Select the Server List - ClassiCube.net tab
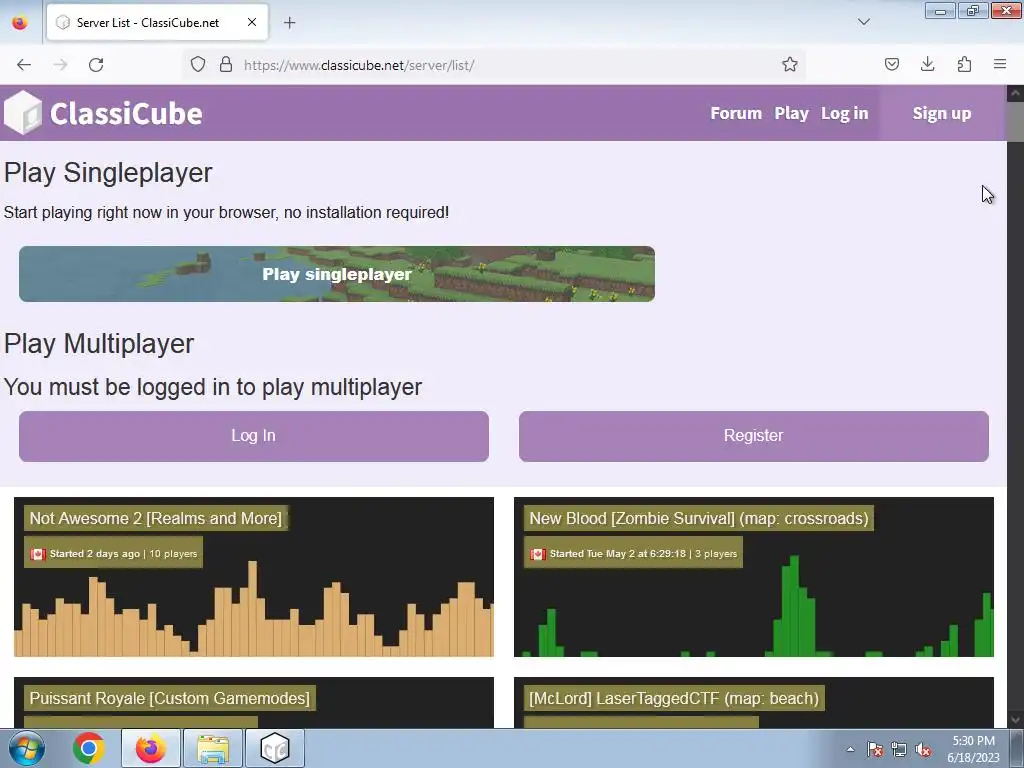The image size is (1024, 768). [157, 23]
